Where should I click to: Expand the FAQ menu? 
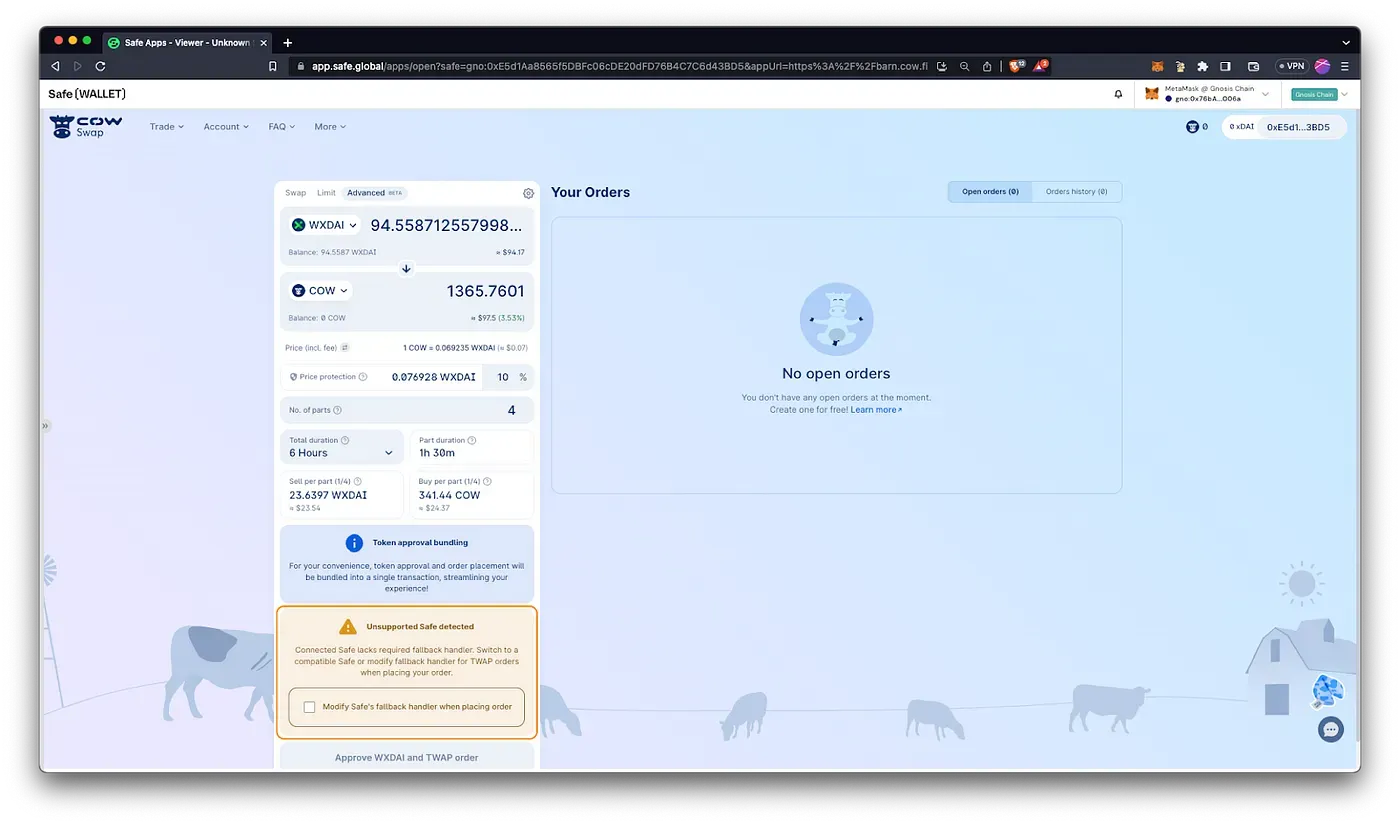click(x=282, y=127)
